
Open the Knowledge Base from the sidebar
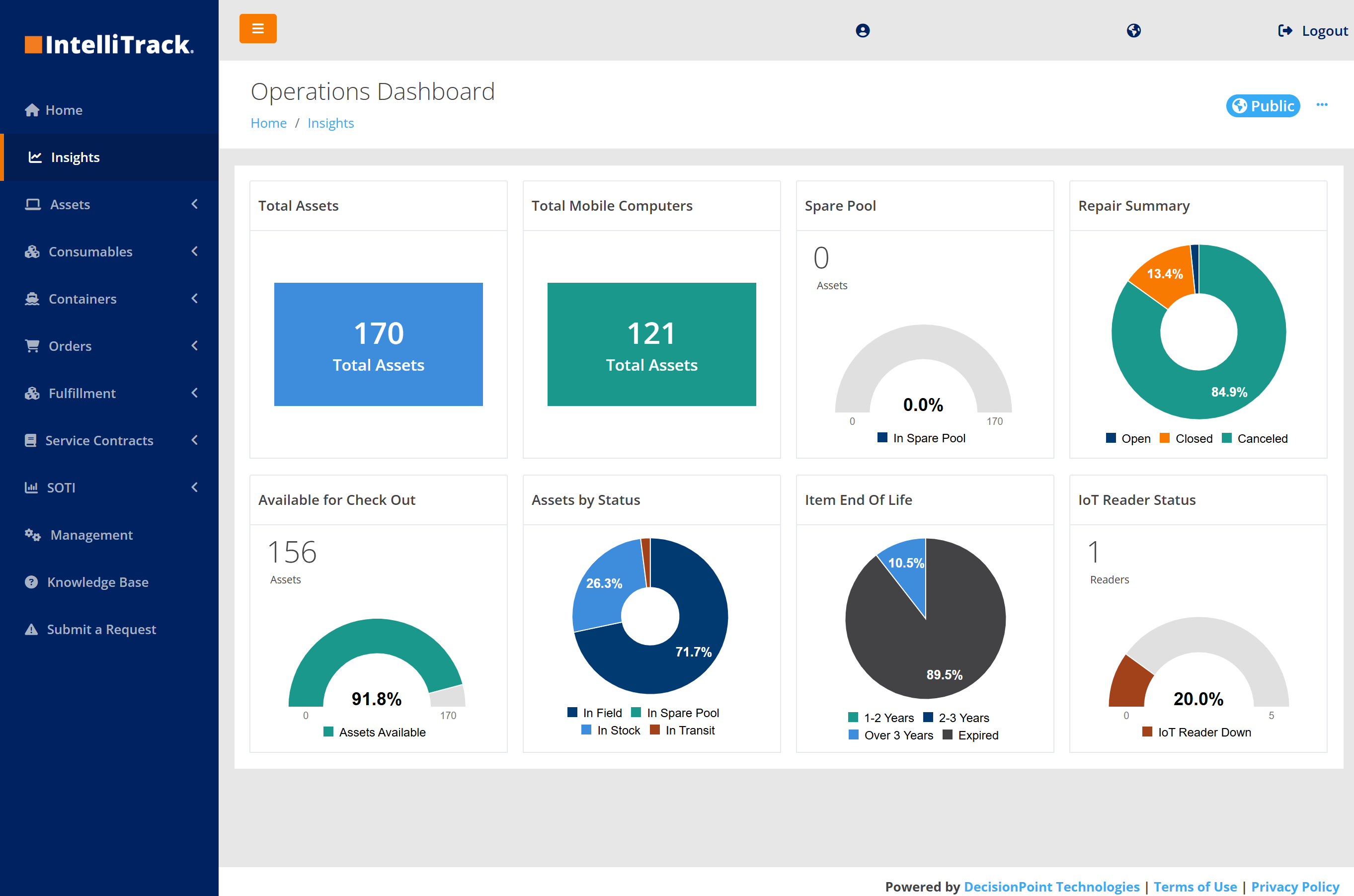click(97, 582)
